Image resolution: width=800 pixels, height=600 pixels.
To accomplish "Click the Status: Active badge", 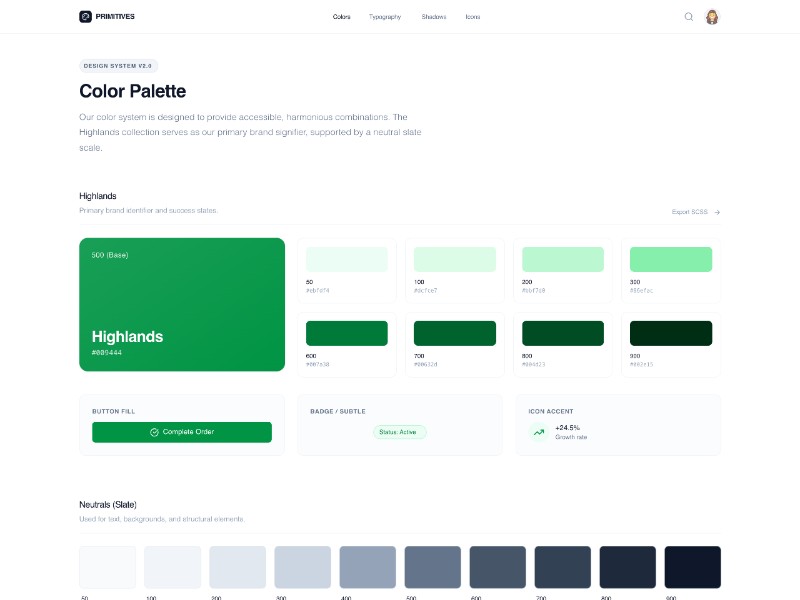I will 400,432.
